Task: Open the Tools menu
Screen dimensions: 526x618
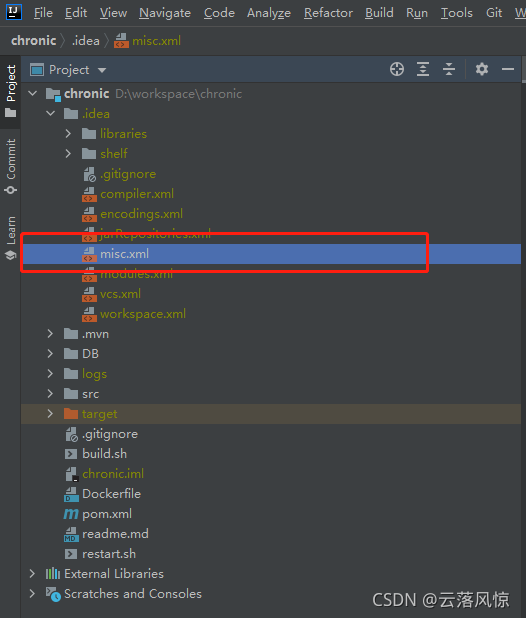Action: pyautogui.click(x=456, y=13)
